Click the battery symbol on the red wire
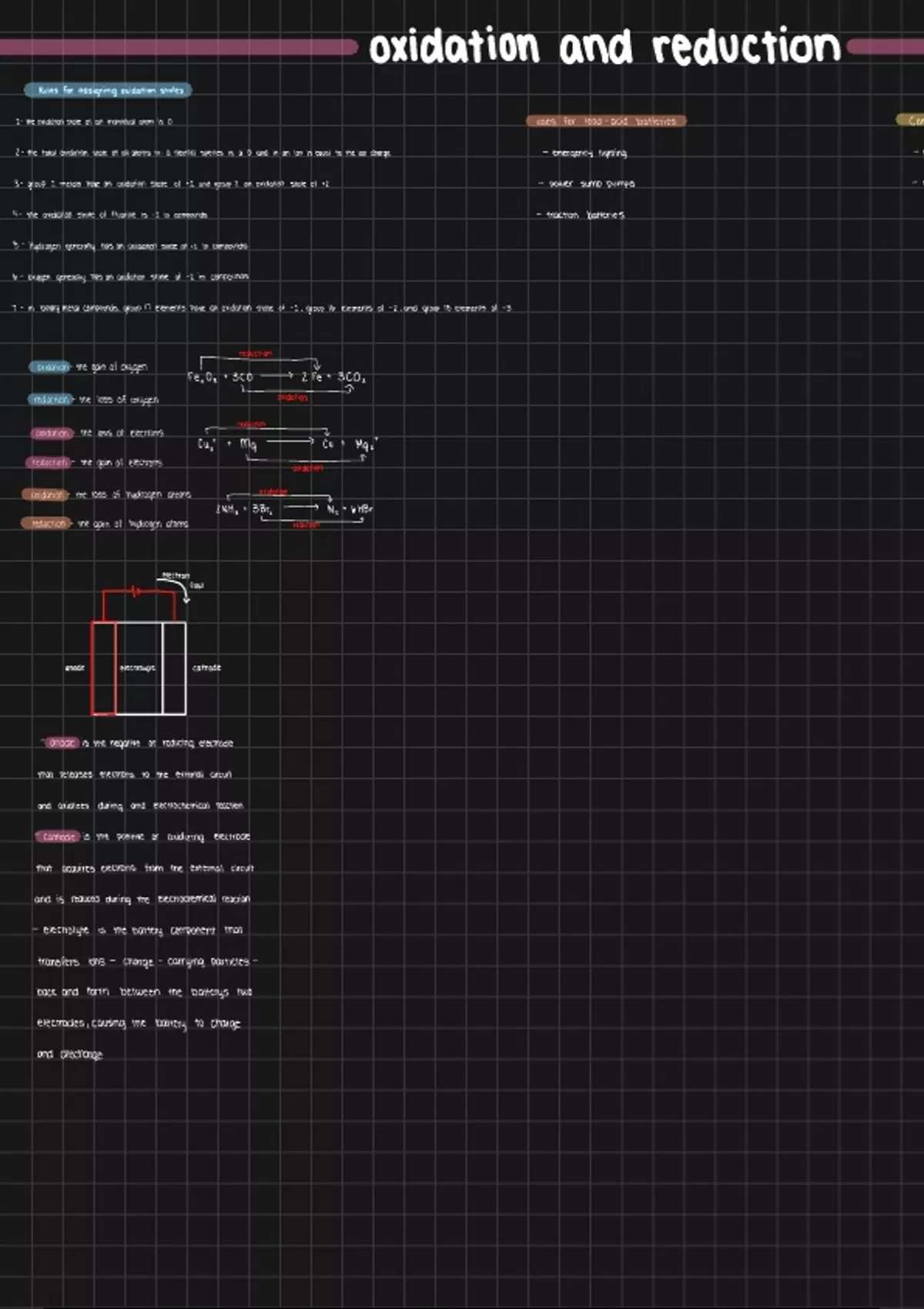924x1309 pixels. pos(136,591)
